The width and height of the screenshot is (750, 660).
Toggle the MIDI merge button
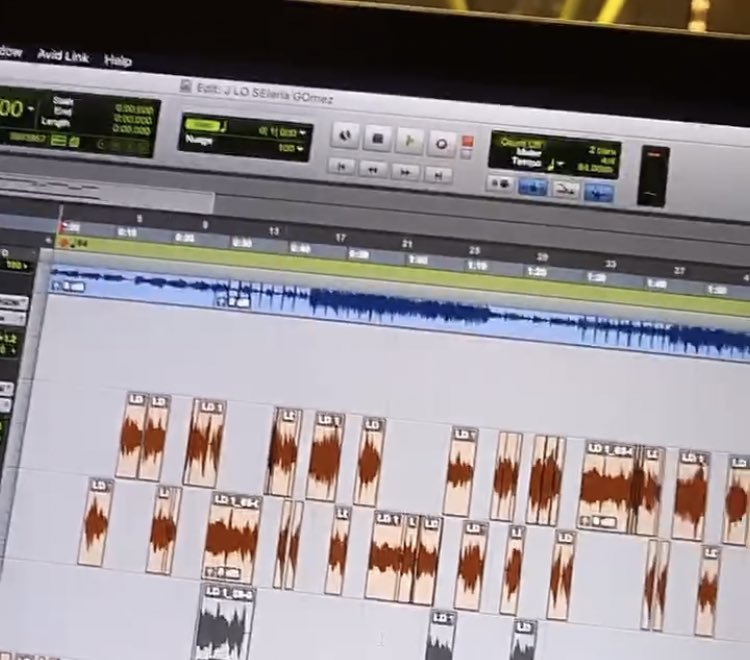click(x=565, y=189)
